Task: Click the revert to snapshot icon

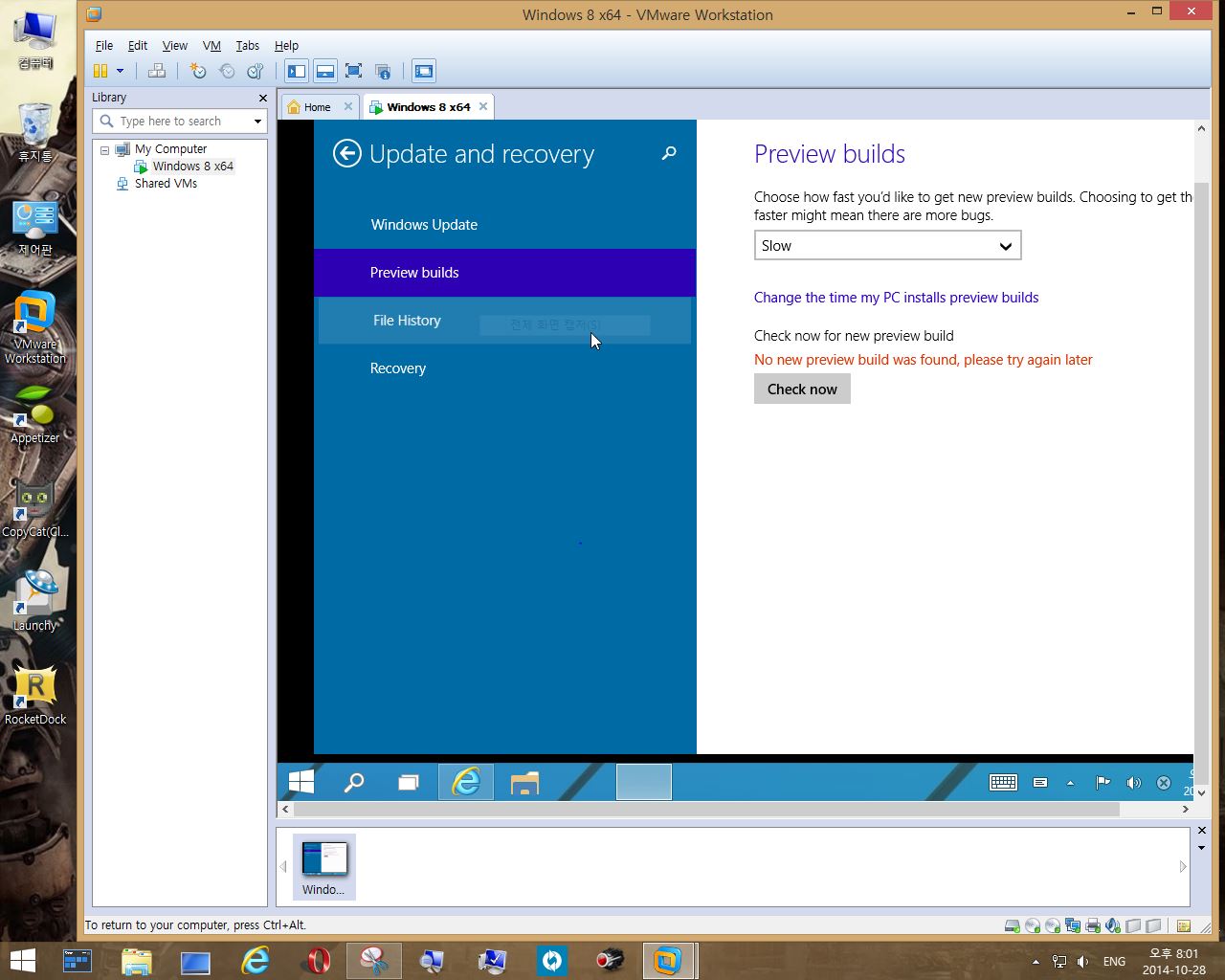Action: [227, 71]
